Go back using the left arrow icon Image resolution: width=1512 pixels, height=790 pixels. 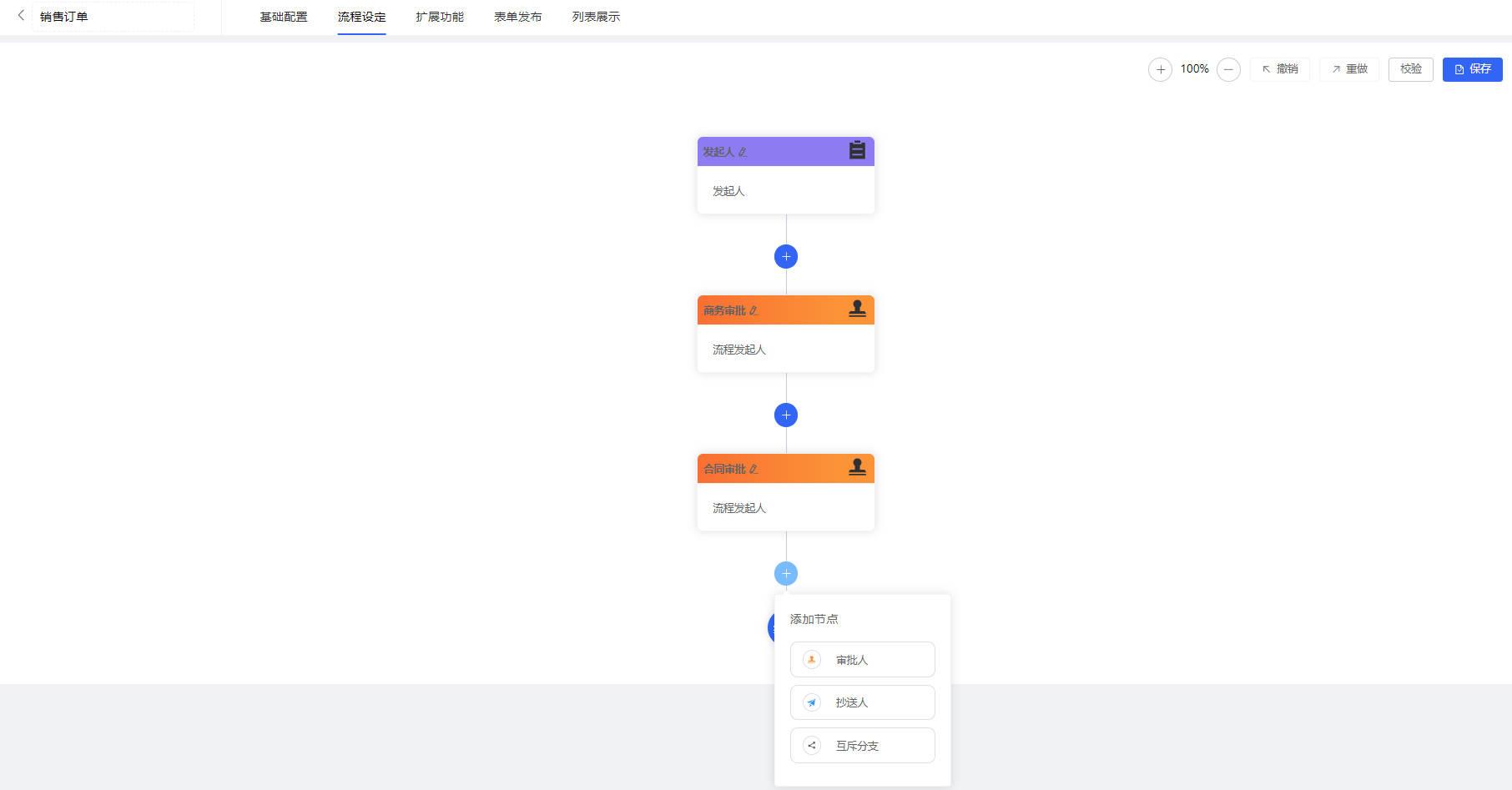point(21,16)
